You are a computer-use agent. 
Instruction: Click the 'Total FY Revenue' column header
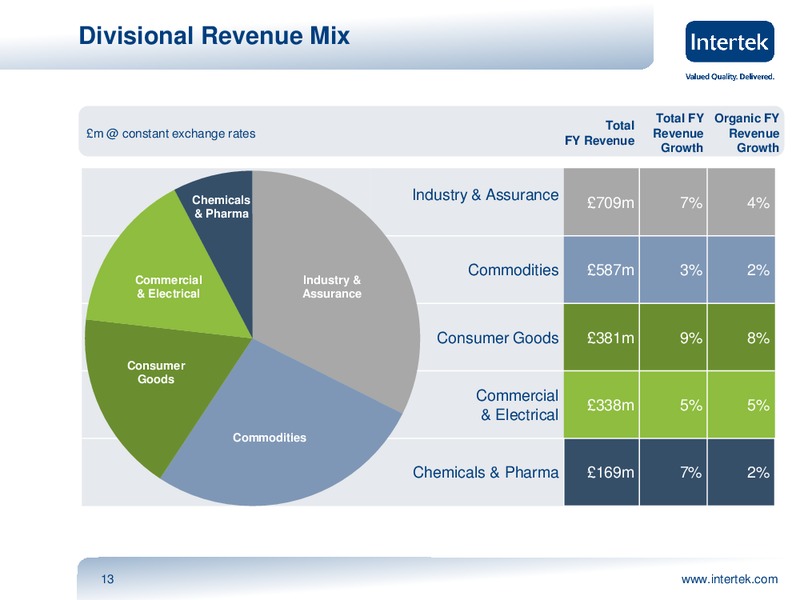tap(599, 133)
